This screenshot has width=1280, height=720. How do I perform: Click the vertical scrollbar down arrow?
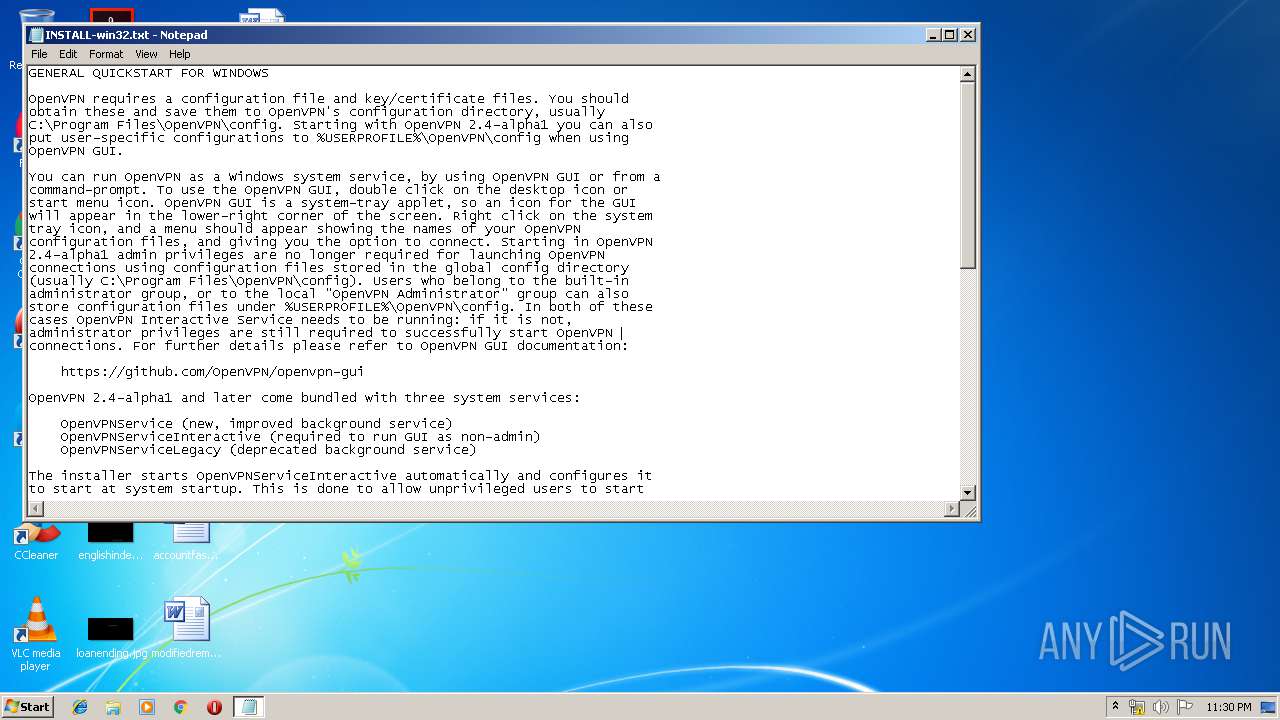coord(967,492)
